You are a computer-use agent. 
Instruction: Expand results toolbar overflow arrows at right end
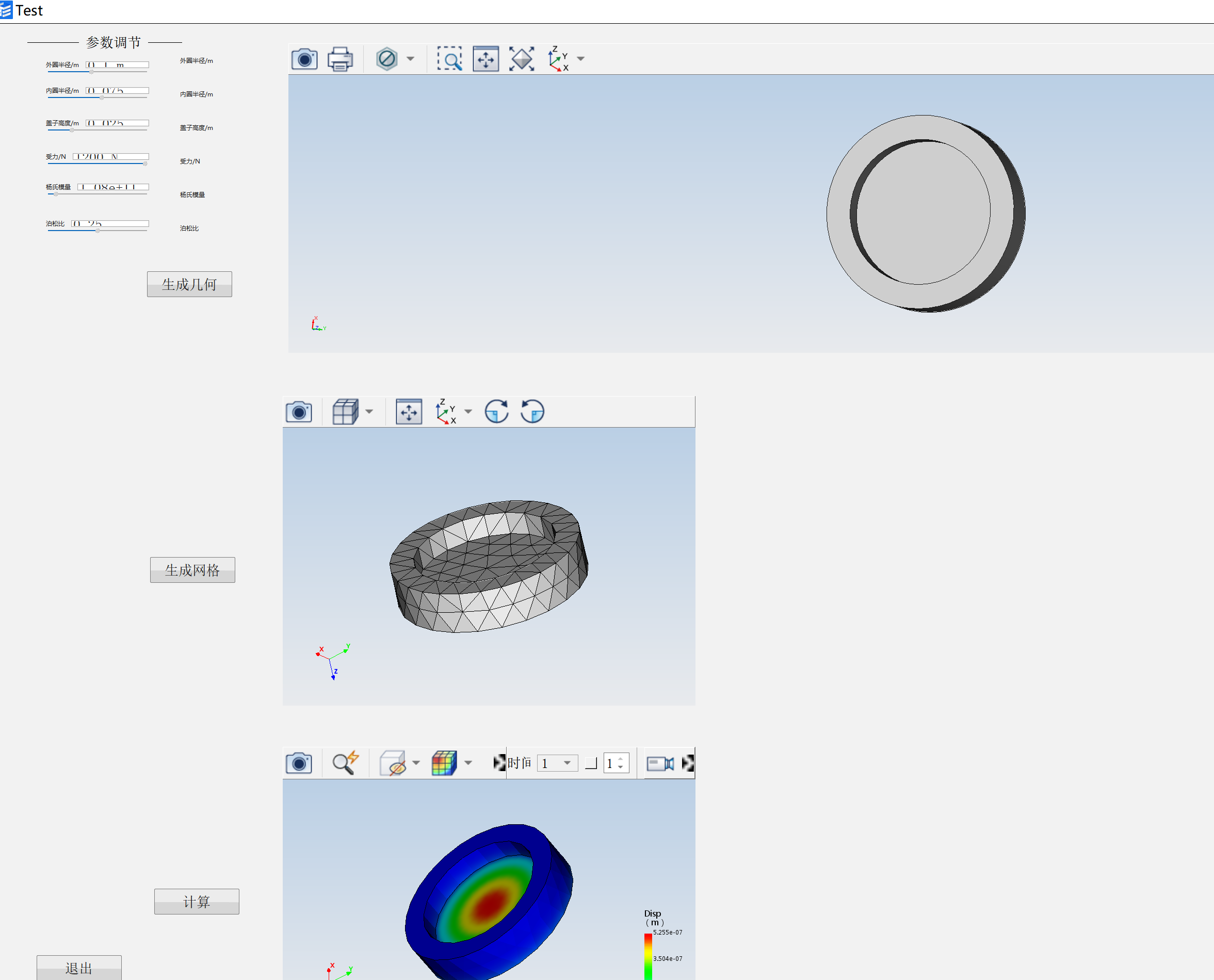(x=688, y=763)
